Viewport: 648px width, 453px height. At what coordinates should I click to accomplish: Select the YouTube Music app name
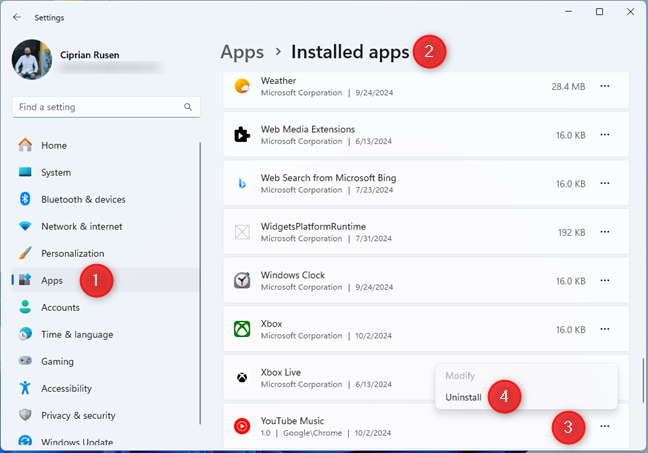[x=292, y=421]
